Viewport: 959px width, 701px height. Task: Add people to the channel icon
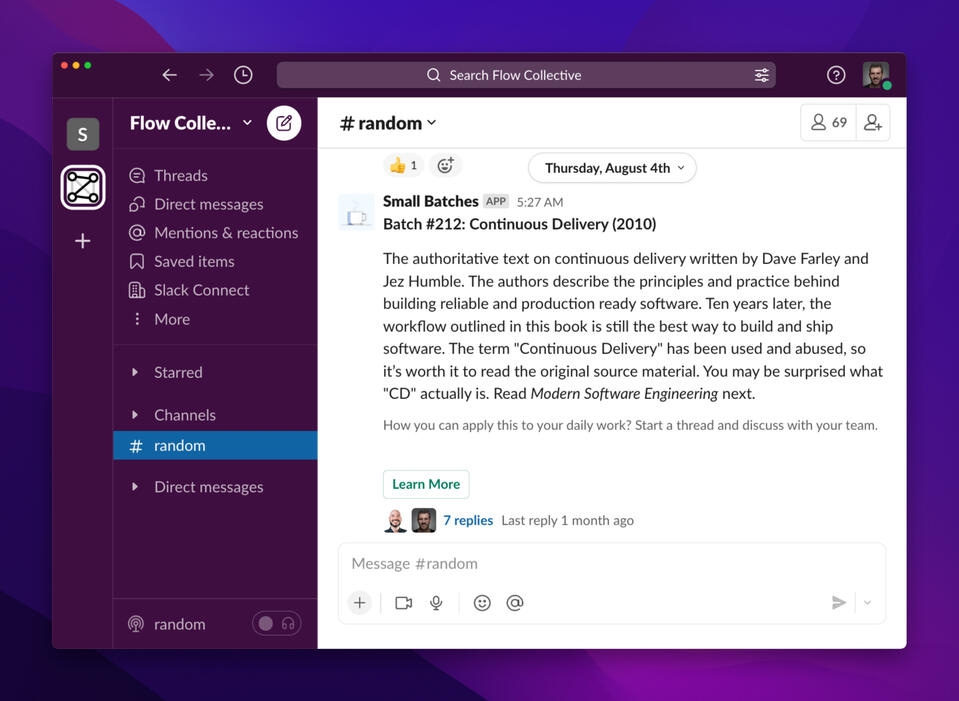(x=873, y=122)
